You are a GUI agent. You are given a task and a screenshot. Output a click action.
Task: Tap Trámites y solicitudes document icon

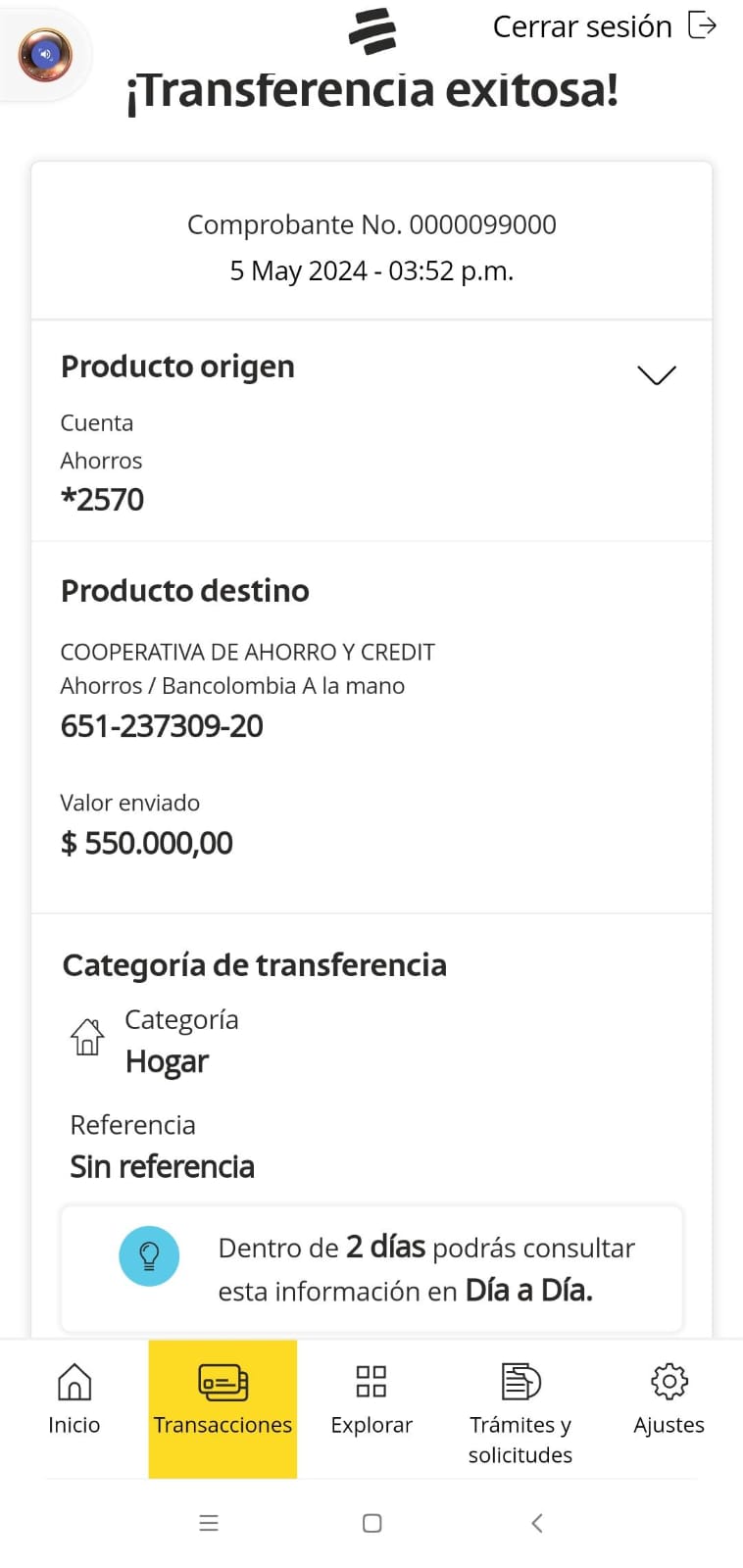pos(520,1382)
